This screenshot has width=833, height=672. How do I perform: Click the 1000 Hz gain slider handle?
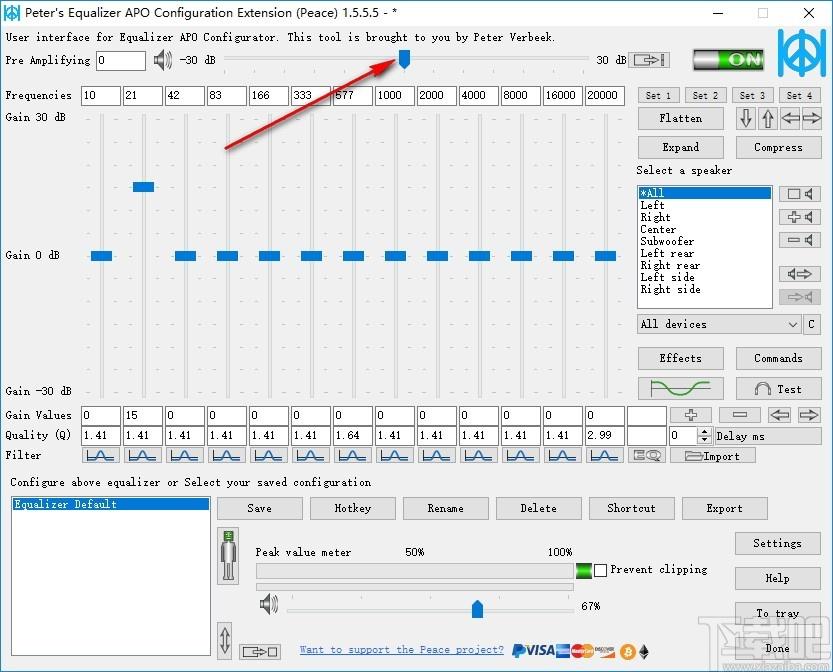point(395,256)
